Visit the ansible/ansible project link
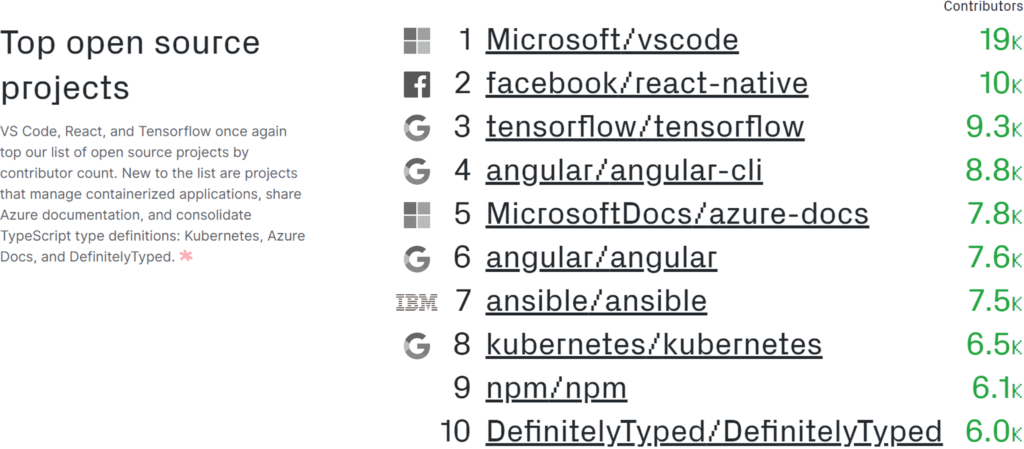 click(596, 302)
